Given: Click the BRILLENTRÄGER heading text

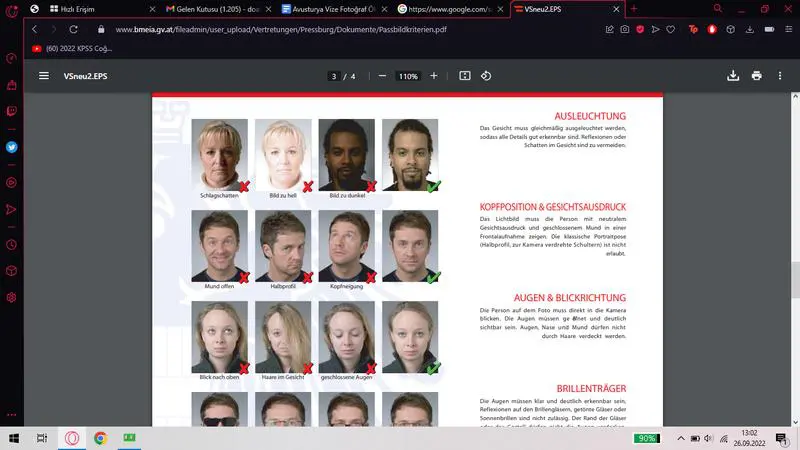Looking at the screenshot, I should [591, 389].
